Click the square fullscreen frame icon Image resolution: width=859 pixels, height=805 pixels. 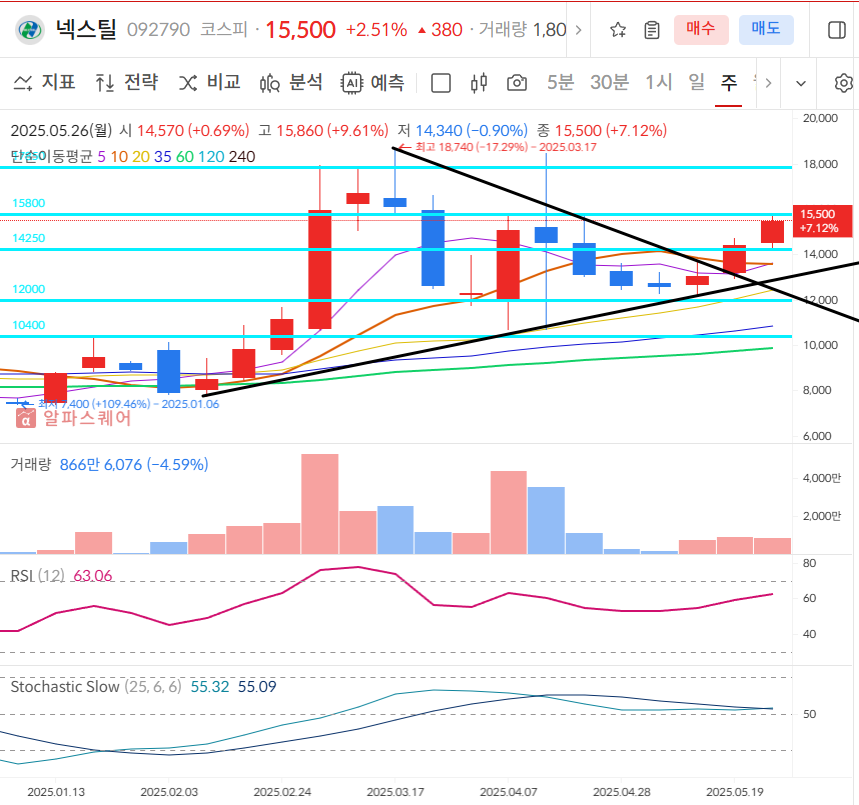(x=441, y=83)
